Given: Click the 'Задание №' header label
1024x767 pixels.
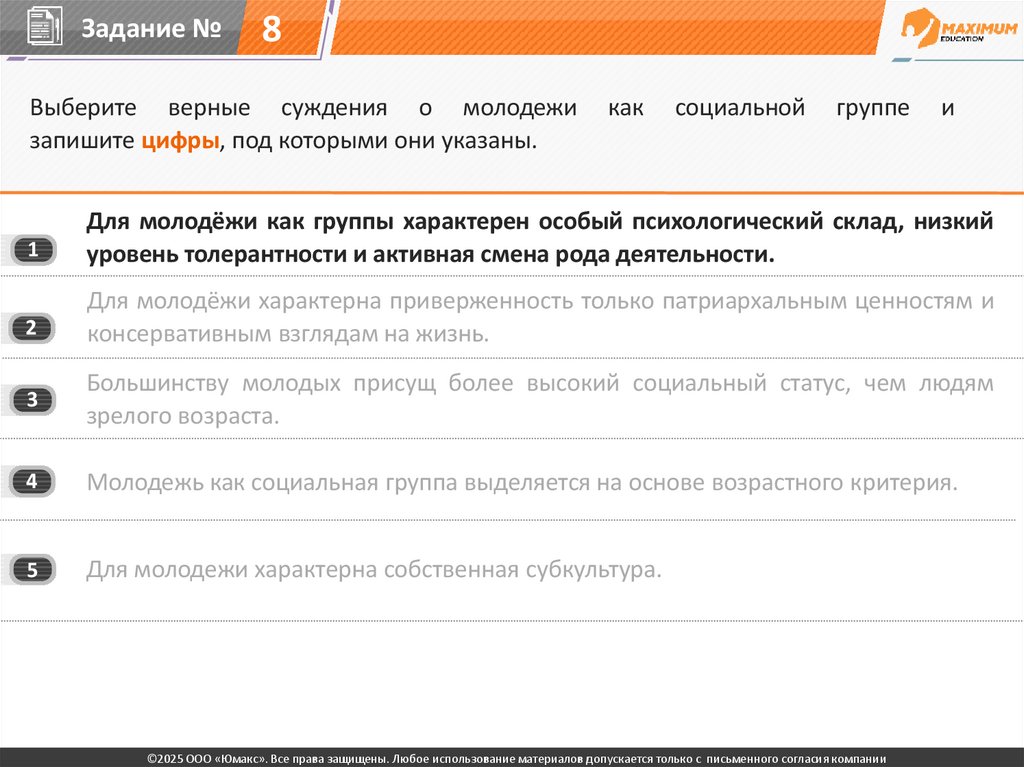Looking at the screenshot, I should coord(151,28).
